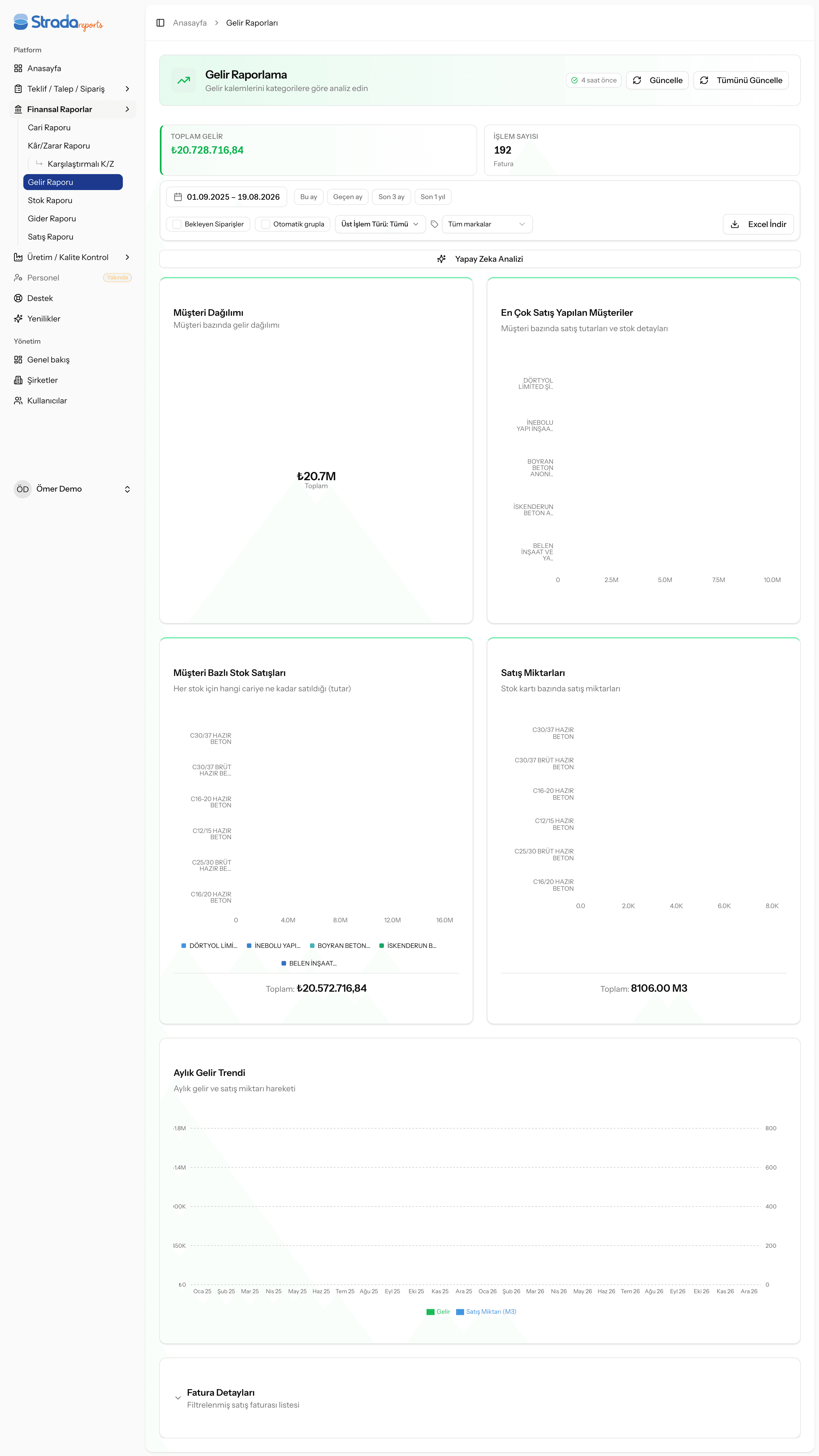
Task: Click the Tümünü Güncelle button
Action: 741,80
